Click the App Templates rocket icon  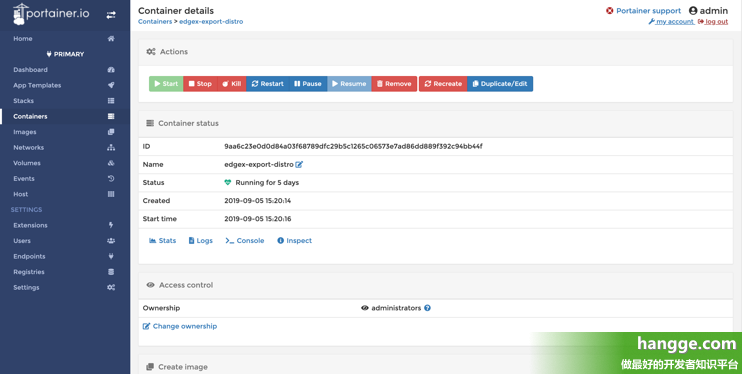click(111, 86)
